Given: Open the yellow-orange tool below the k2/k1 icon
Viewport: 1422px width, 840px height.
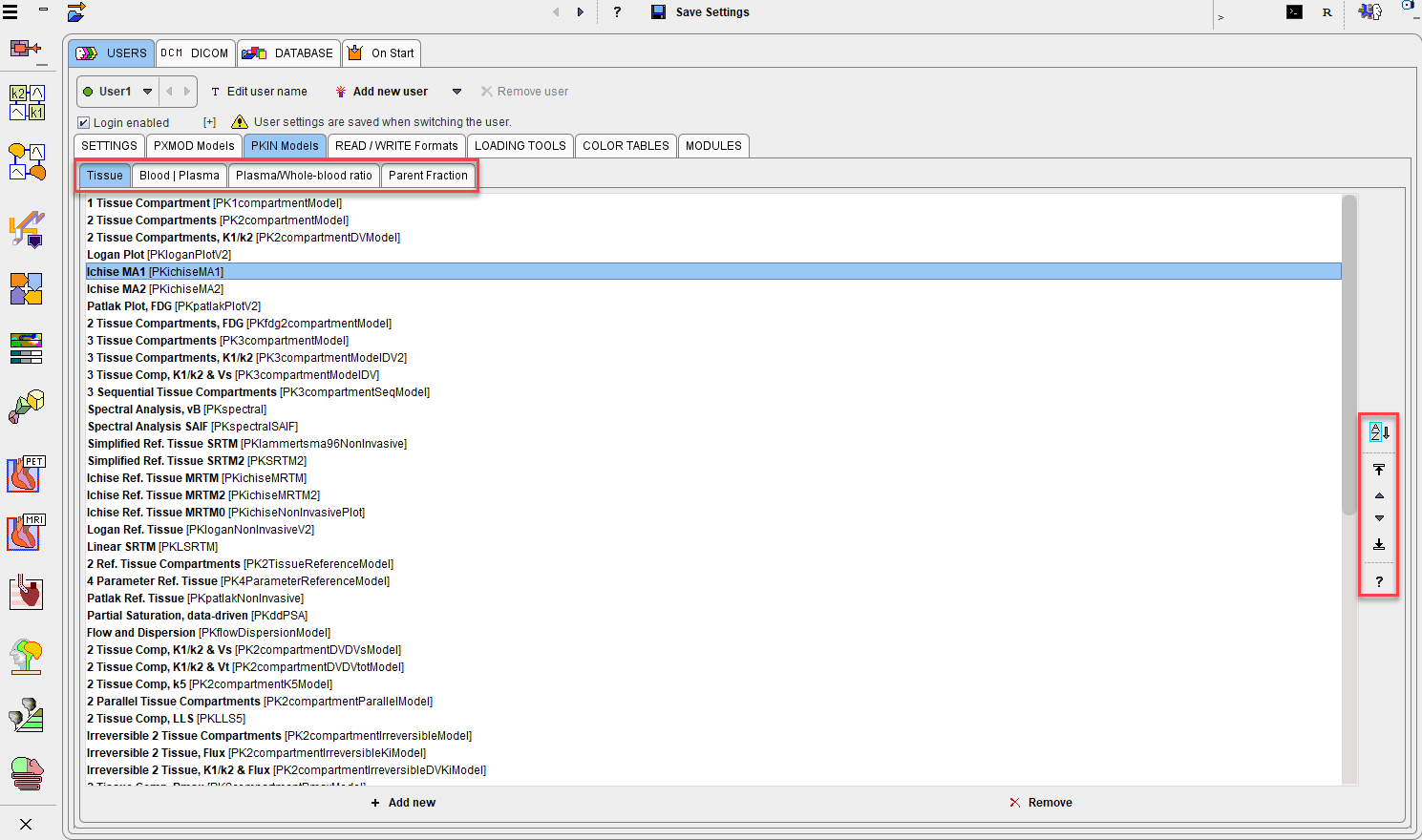Looking at the screenshot, I should 27,162.
